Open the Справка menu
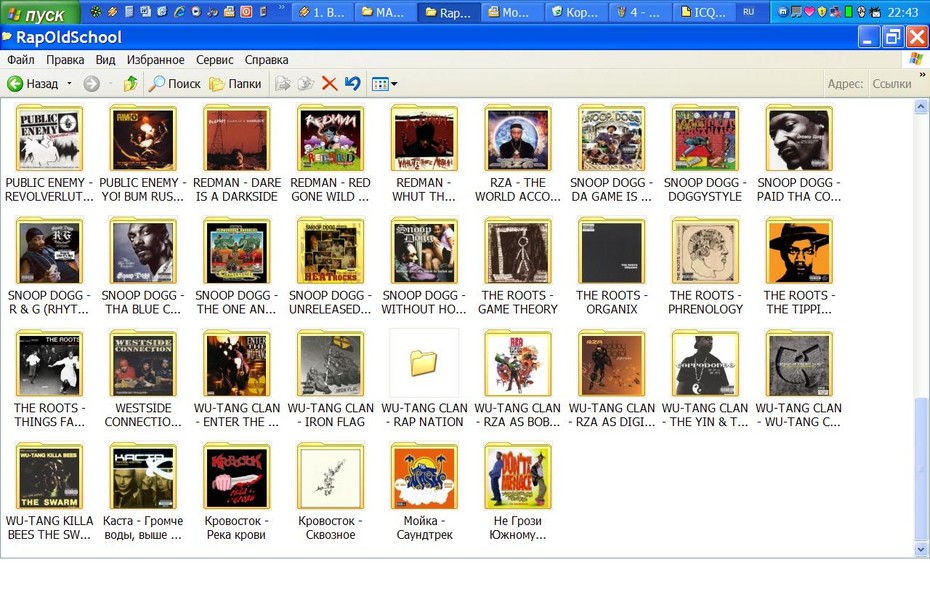This screenshot has width=930, height=605. pyautogui.click(x=266, y=59)
